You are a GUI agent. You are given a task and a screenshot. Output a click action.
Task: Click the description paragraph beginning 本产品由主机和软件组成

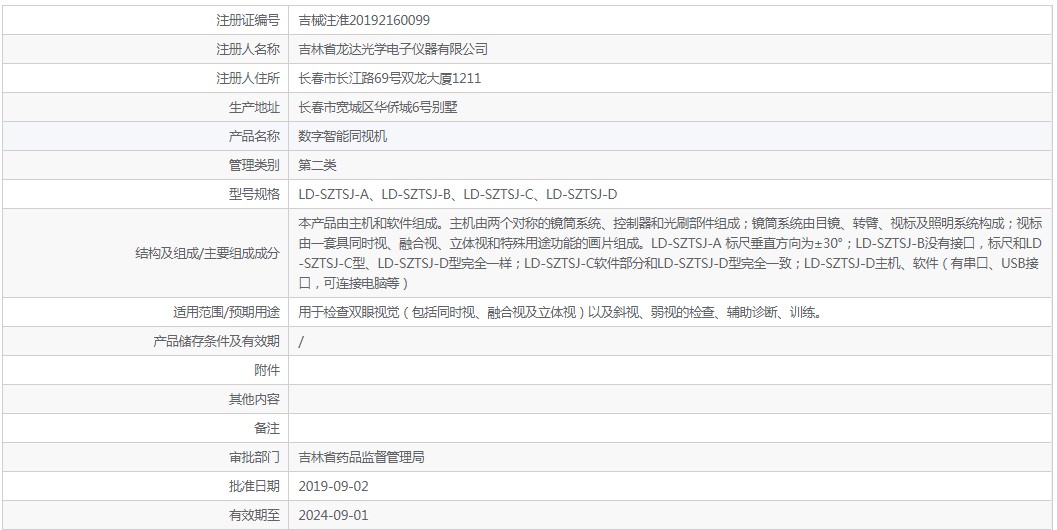[x=670, y=253]
